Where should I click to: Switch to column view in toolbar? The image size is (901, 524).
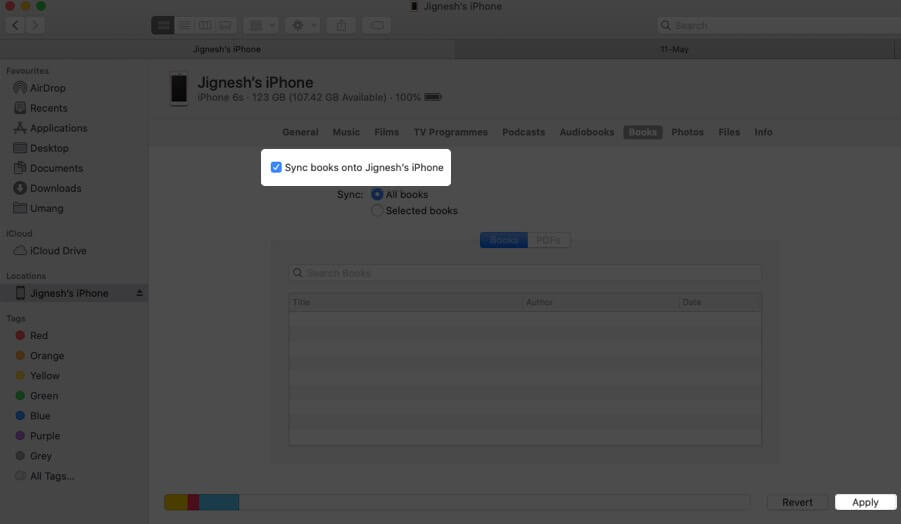pos(205,25)
